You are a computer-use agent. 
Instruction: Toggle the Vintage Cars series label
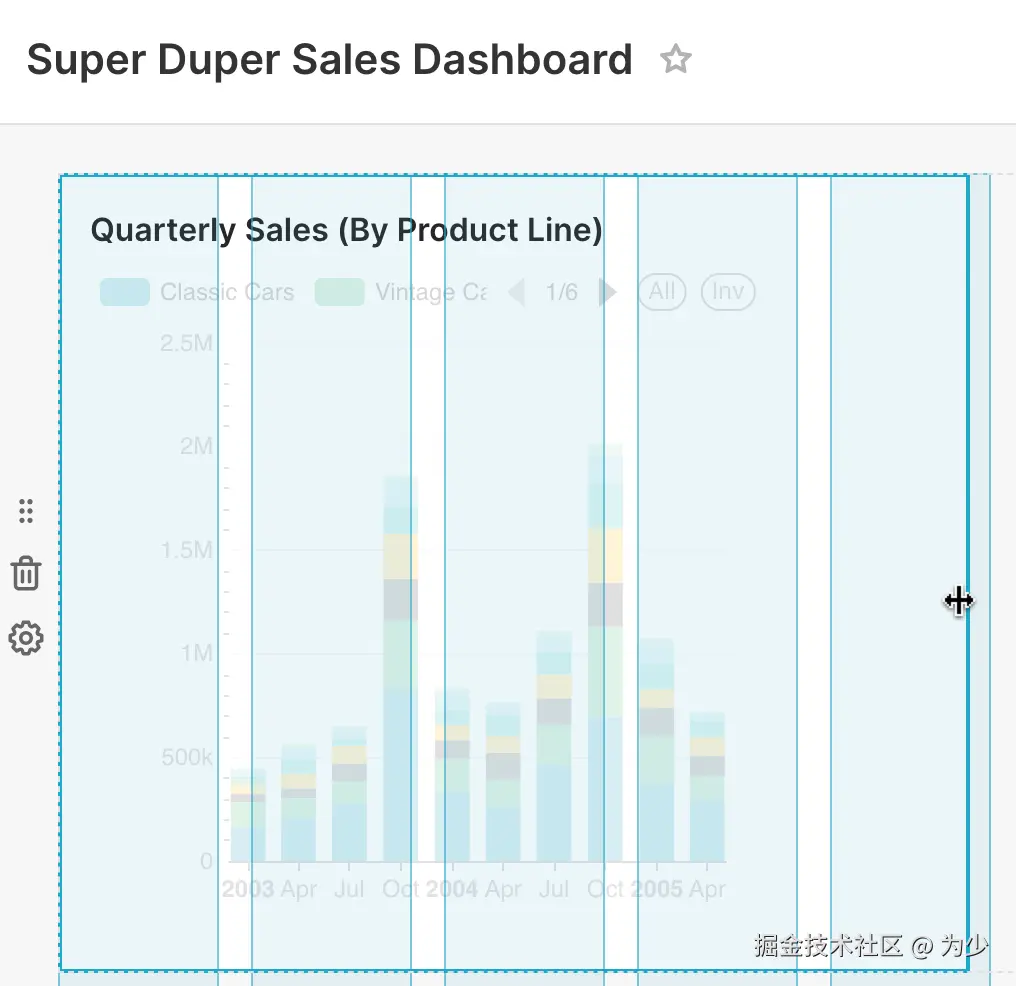(x=431, y=292)
